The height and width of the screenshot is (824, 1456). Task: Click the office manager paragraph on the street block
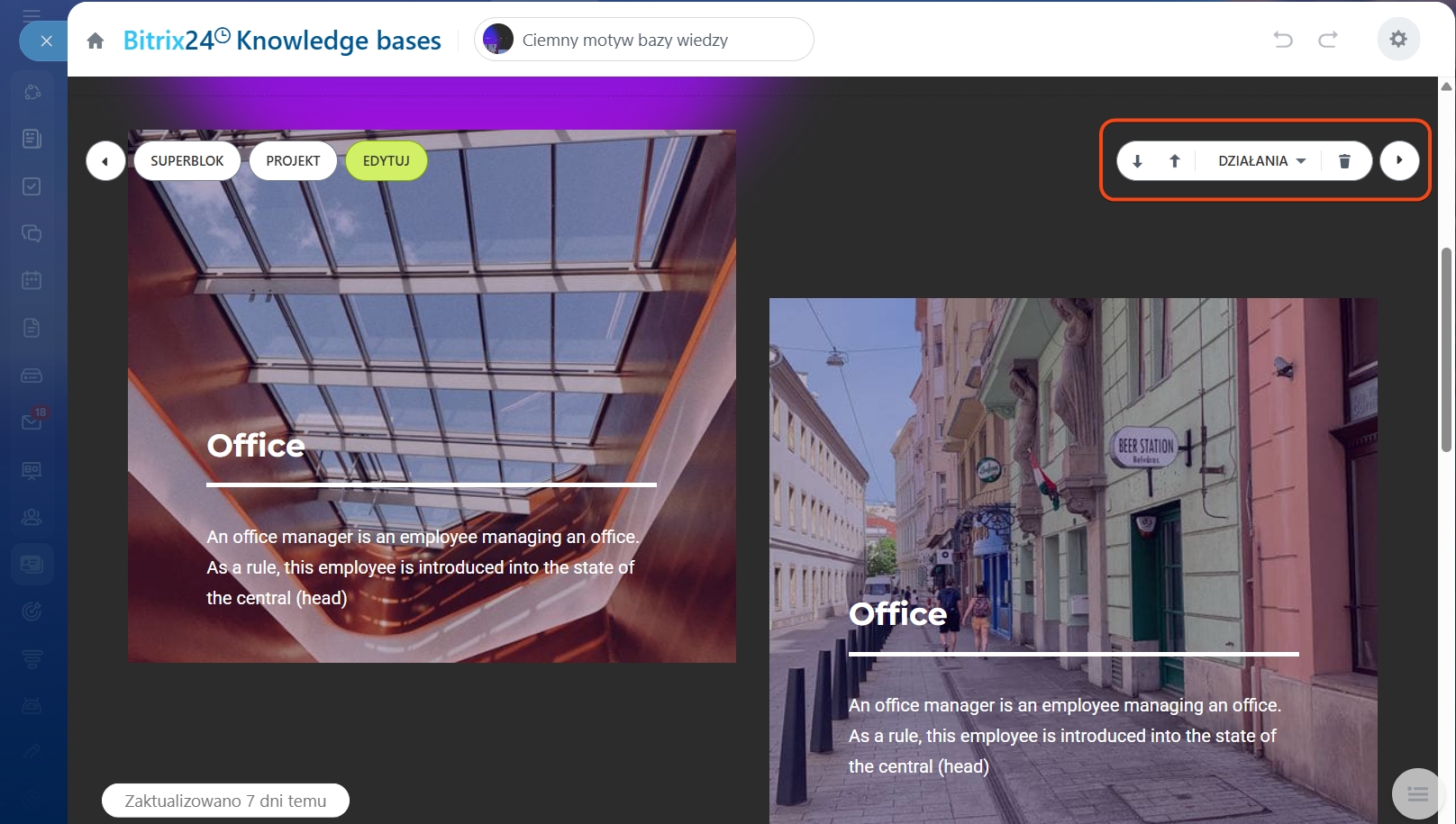1064,736
